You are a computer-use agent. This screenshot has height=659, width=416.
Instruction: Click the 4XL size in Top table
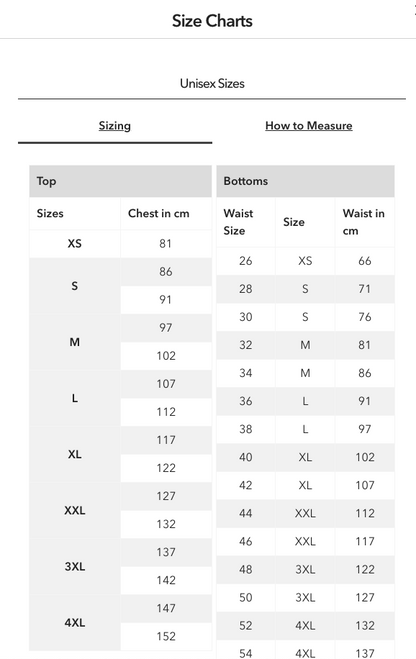tap(75, 622)
